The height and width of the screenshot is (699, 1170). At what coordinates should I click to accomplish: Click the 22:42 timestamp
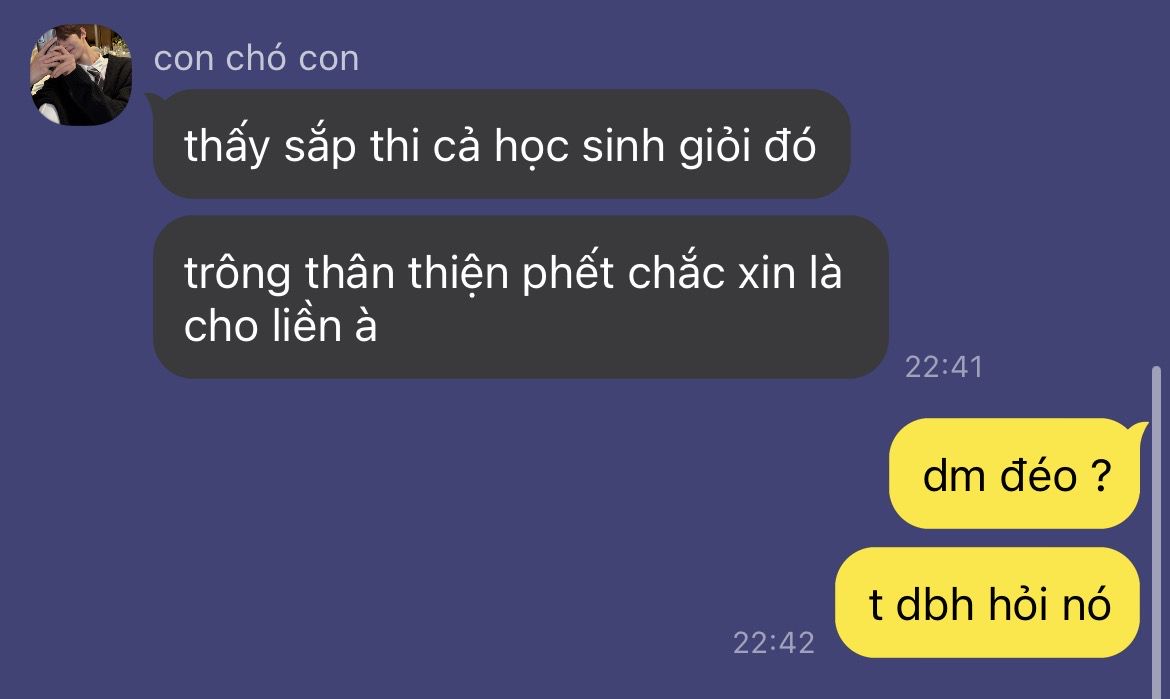(x=774, y=643)
